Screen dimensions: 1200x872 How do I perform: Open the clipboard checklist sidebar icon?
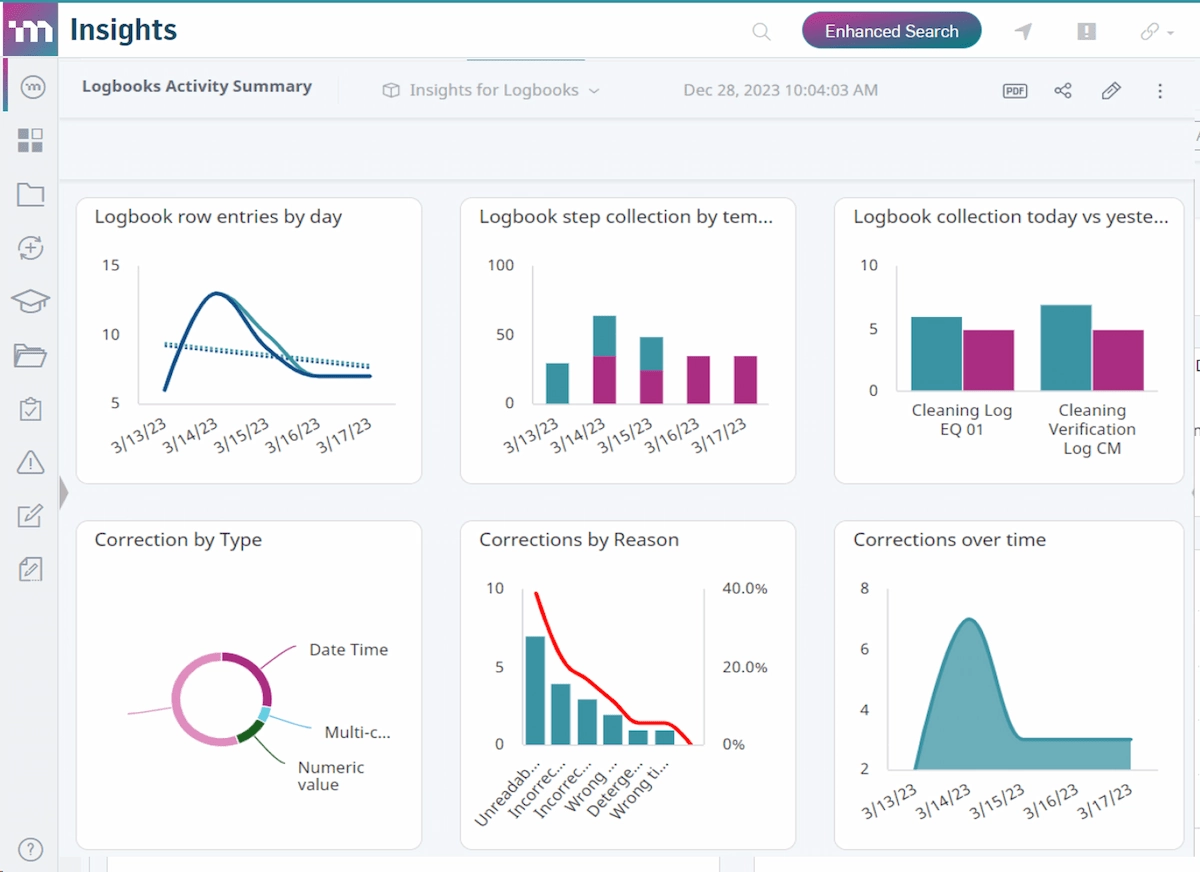[x=30, y=409]
